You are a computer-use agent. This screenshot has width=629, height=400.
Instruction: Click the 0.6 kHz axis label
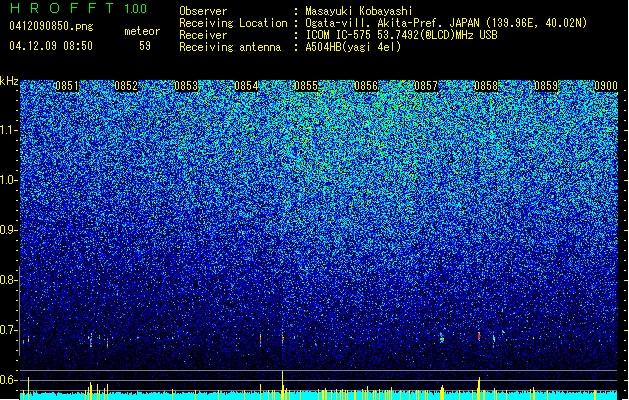pos(9,380)
